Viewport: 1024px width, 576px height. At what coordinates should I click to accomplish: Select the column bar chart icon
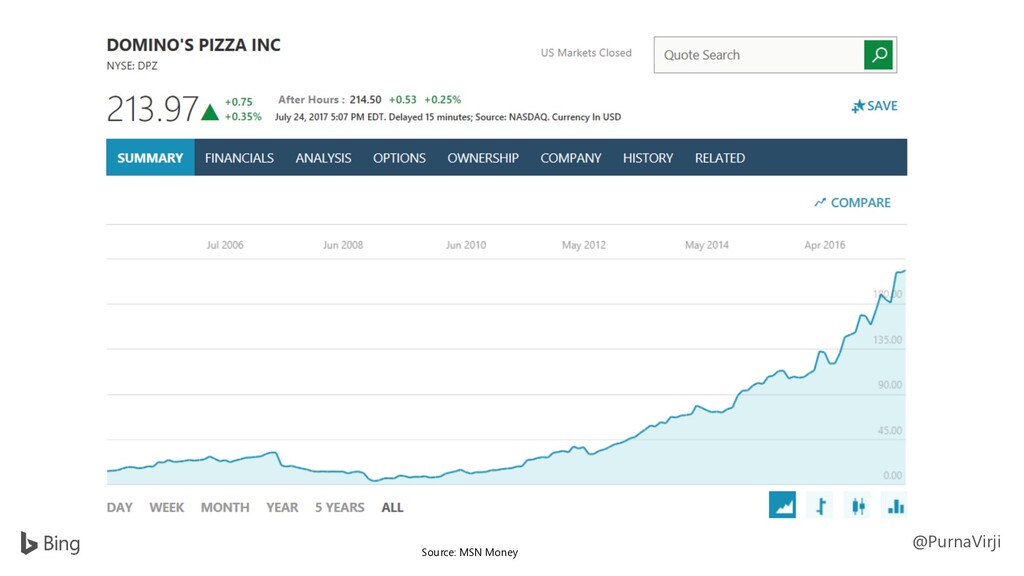[895, 505]
